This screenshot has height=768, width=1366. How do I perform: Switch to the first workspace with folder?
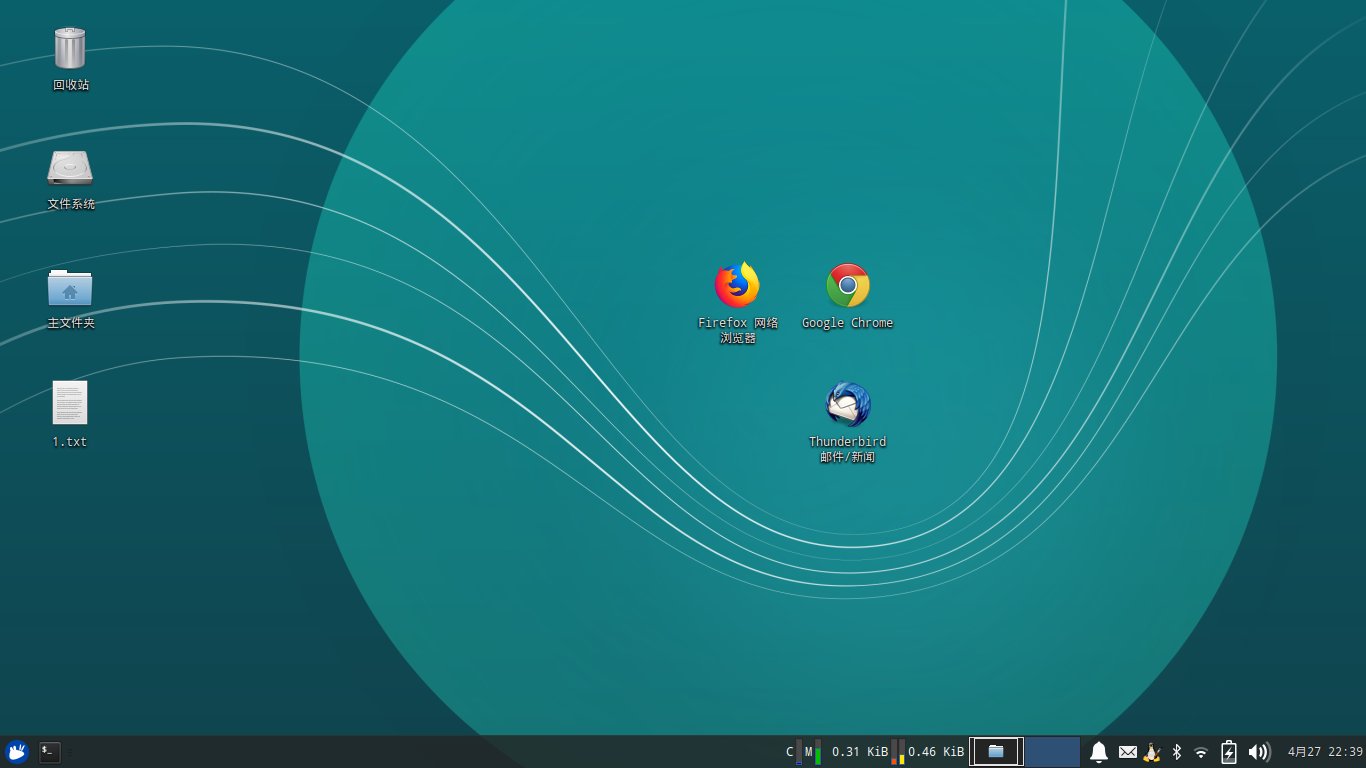click(996, 751)
